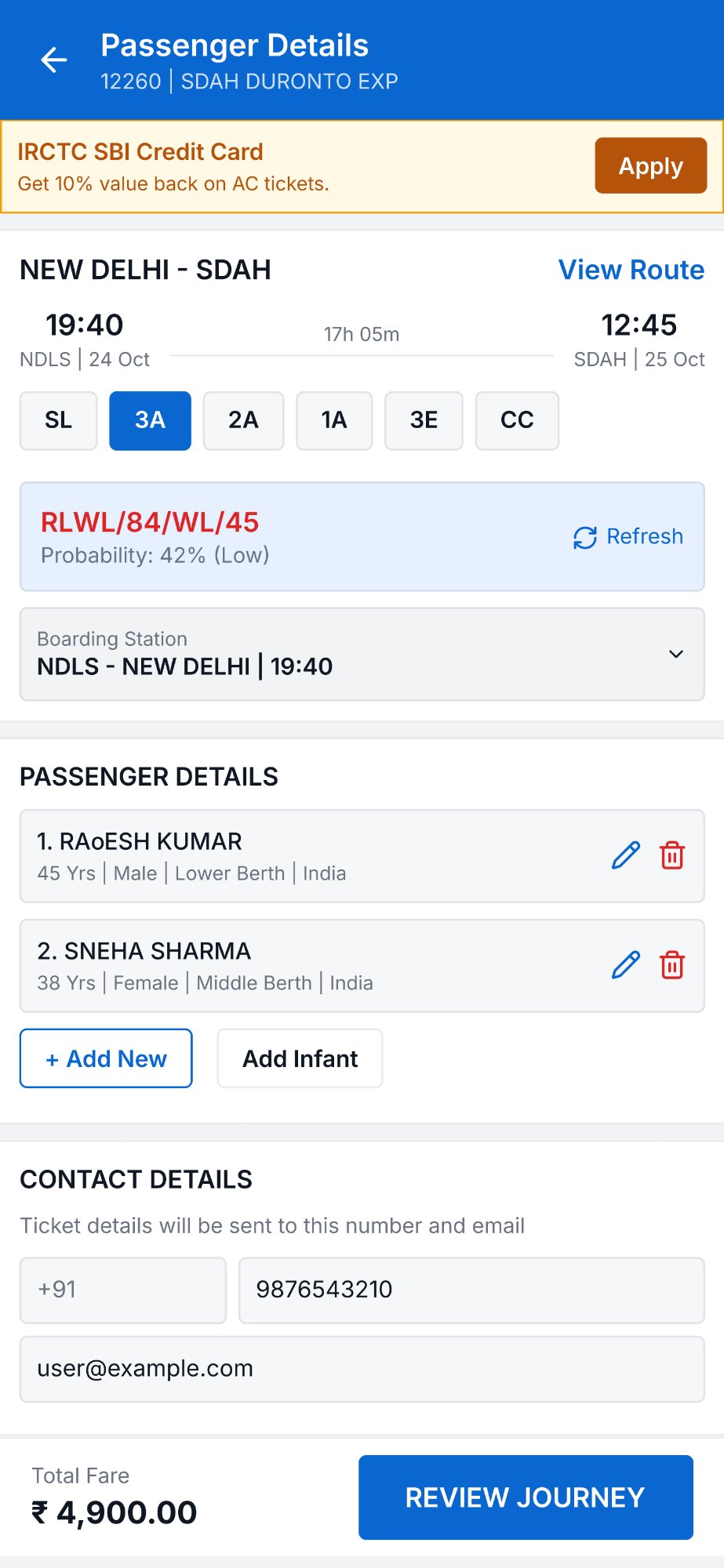
Task: Edit SNEHA SHARMA's details via pencil icon
Action: click(625, 965)
